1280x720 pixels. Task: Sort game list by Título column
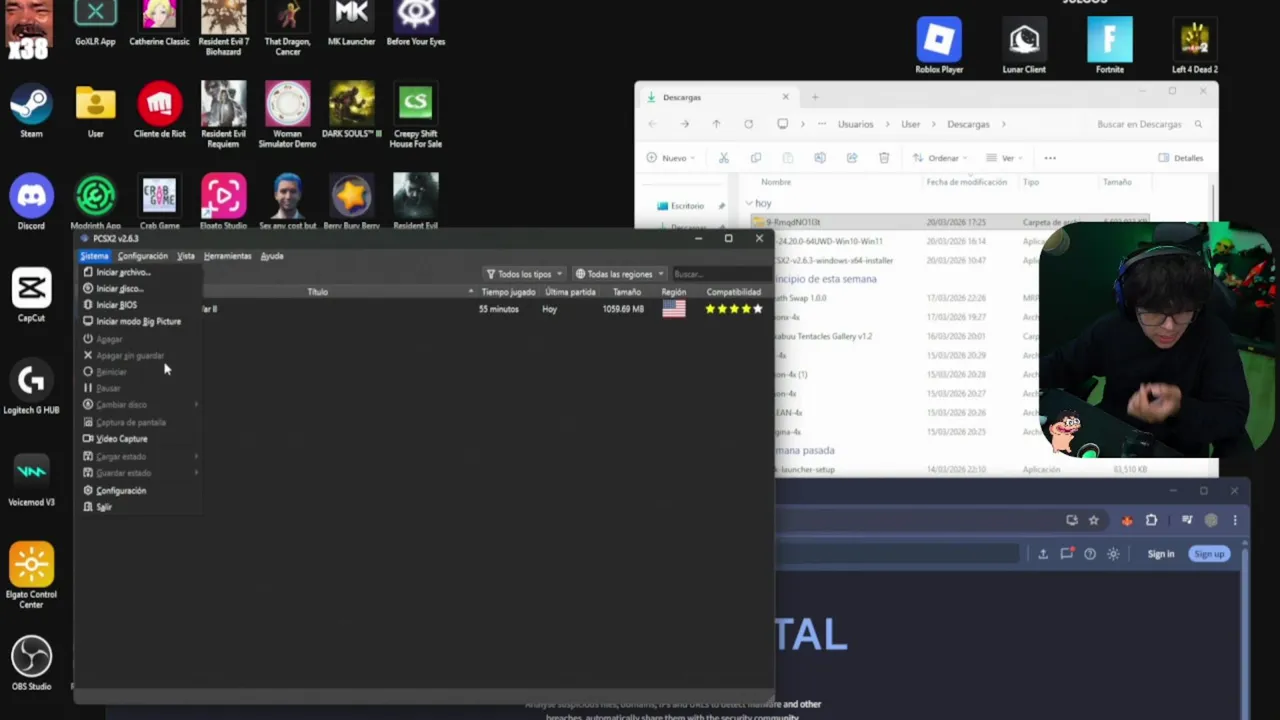coord(317,292)
